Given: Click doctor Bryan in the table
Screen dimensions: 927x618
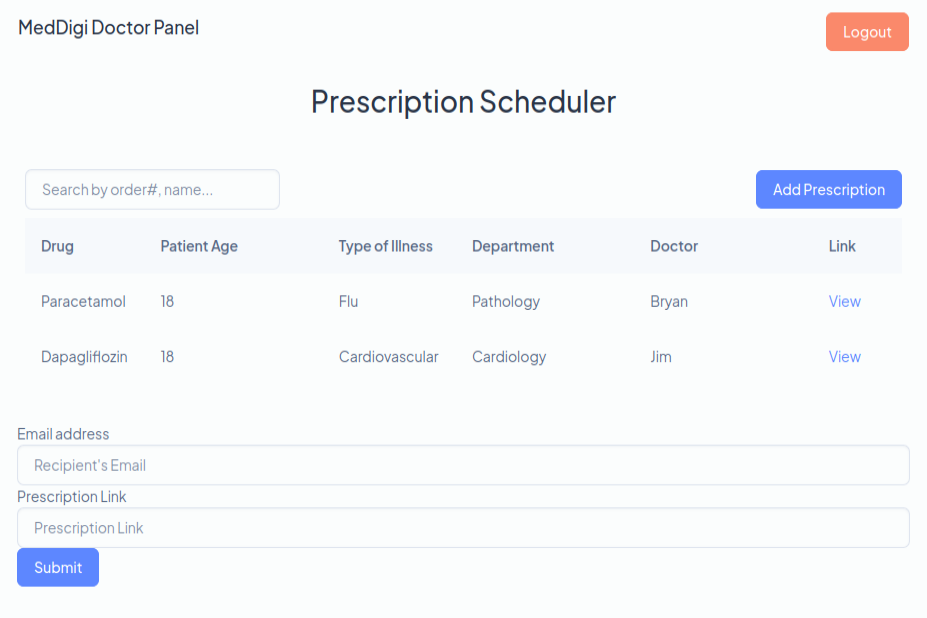Looking at the screenshot, I should coord(668,301).
